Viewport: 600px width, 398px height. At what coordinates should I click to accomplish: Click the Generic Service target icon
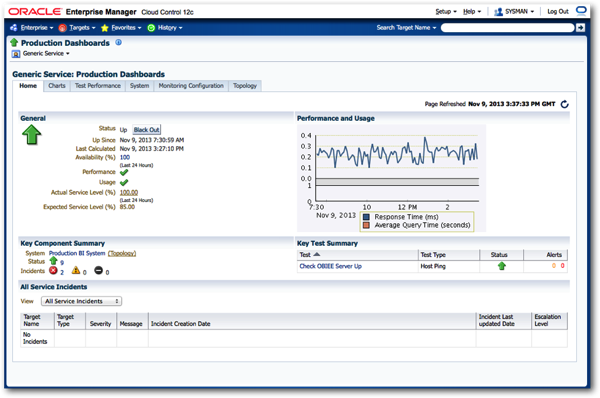16,54
